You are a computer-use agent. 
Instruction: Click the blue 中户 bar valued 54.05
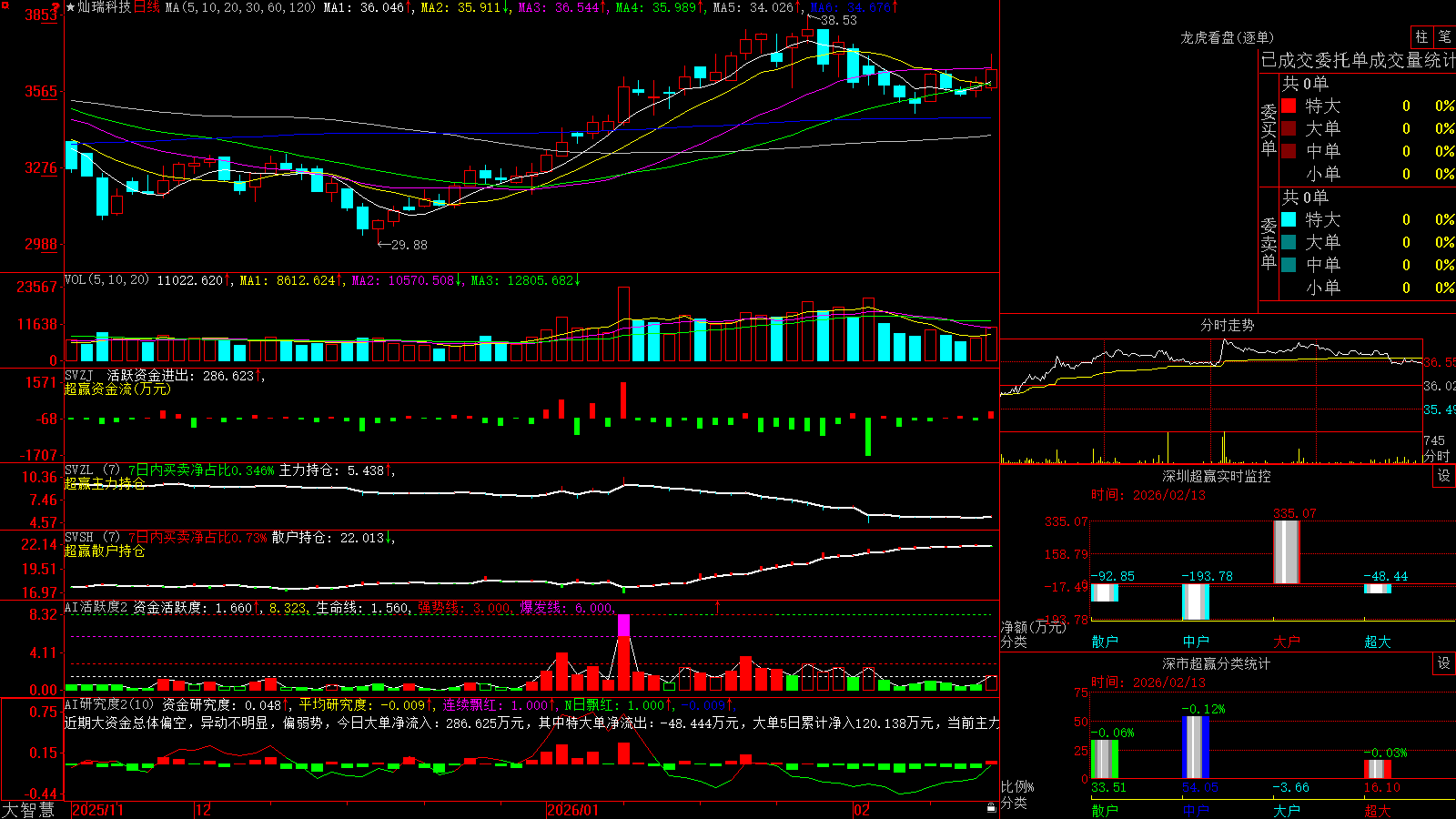(1196, 747)
